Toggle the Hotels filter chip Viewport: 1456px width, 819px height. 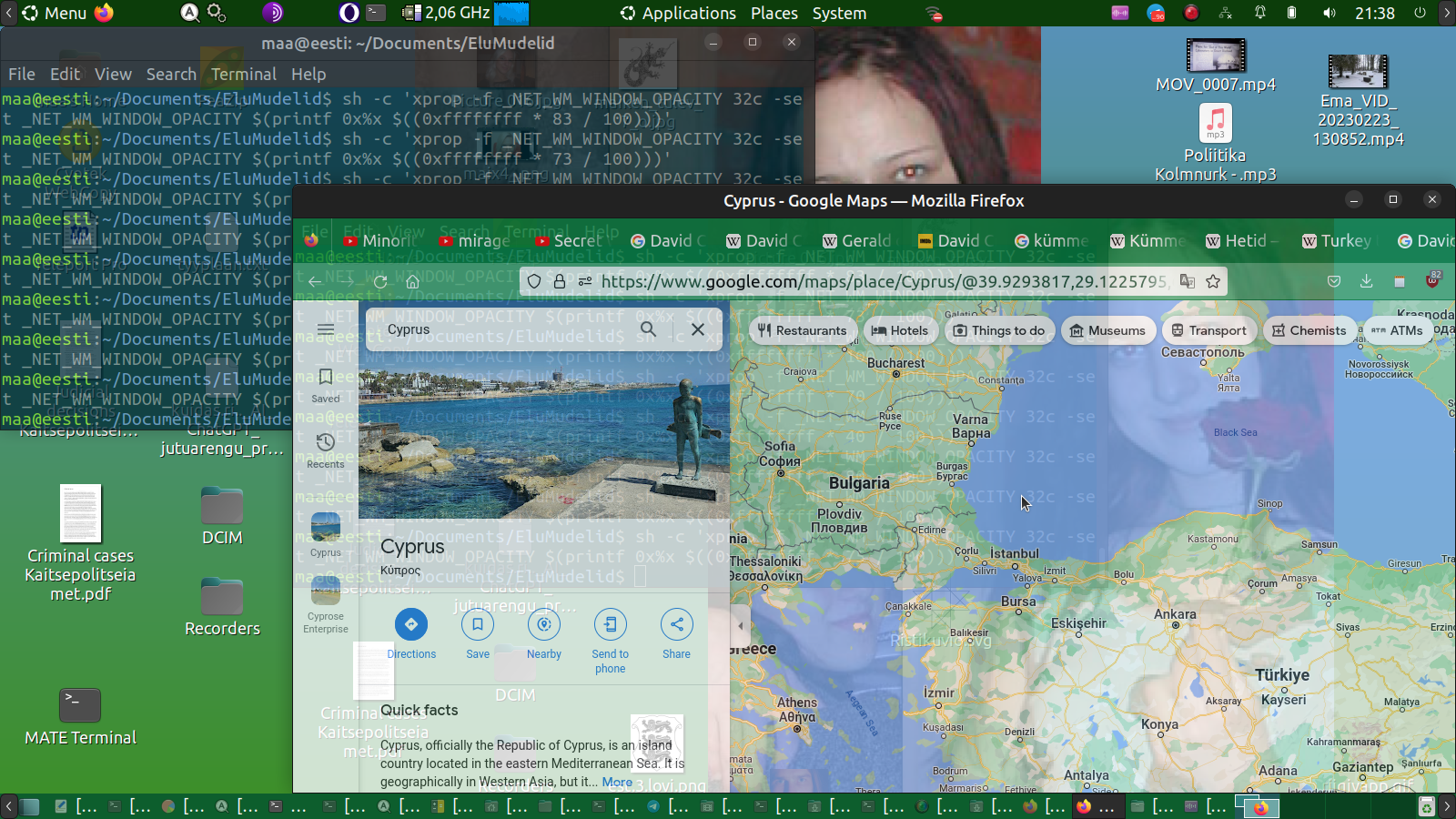coord(900,331)
